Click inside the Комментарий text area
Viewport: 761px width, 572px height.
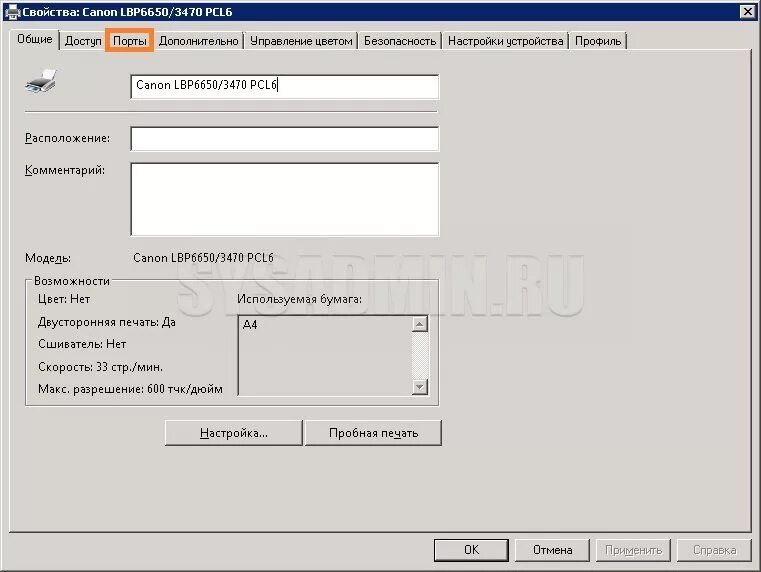(284, 199)
